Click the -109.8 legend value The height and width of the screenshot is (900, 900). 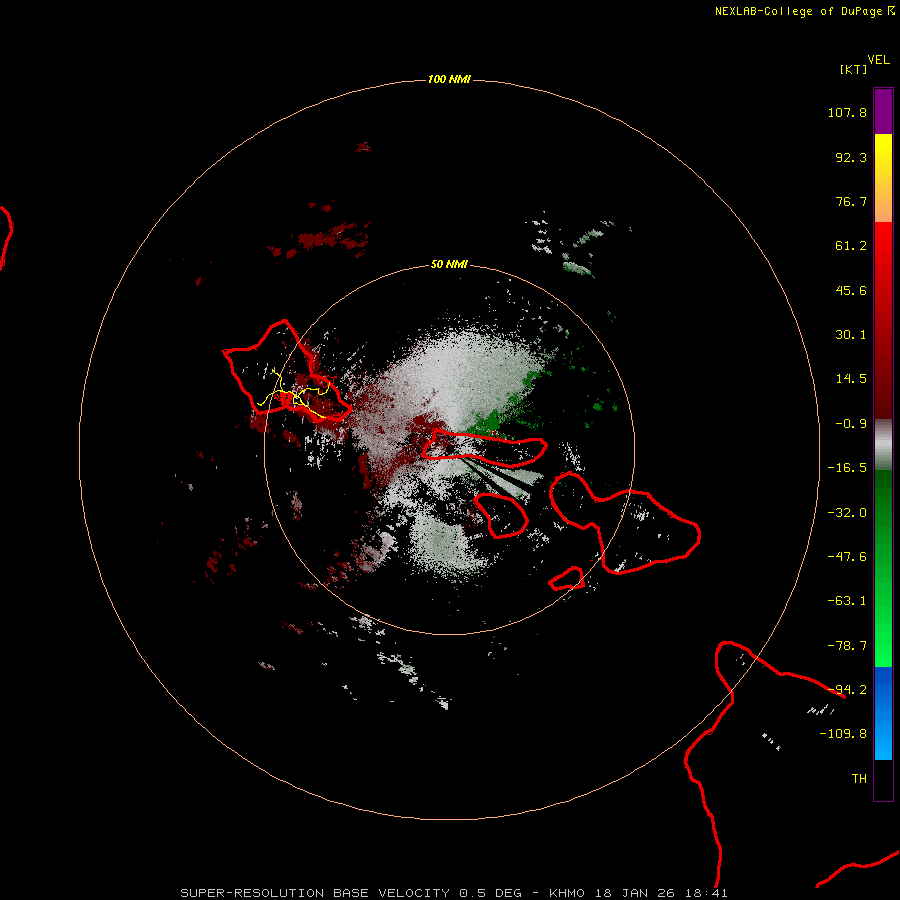tap(843, 734)
